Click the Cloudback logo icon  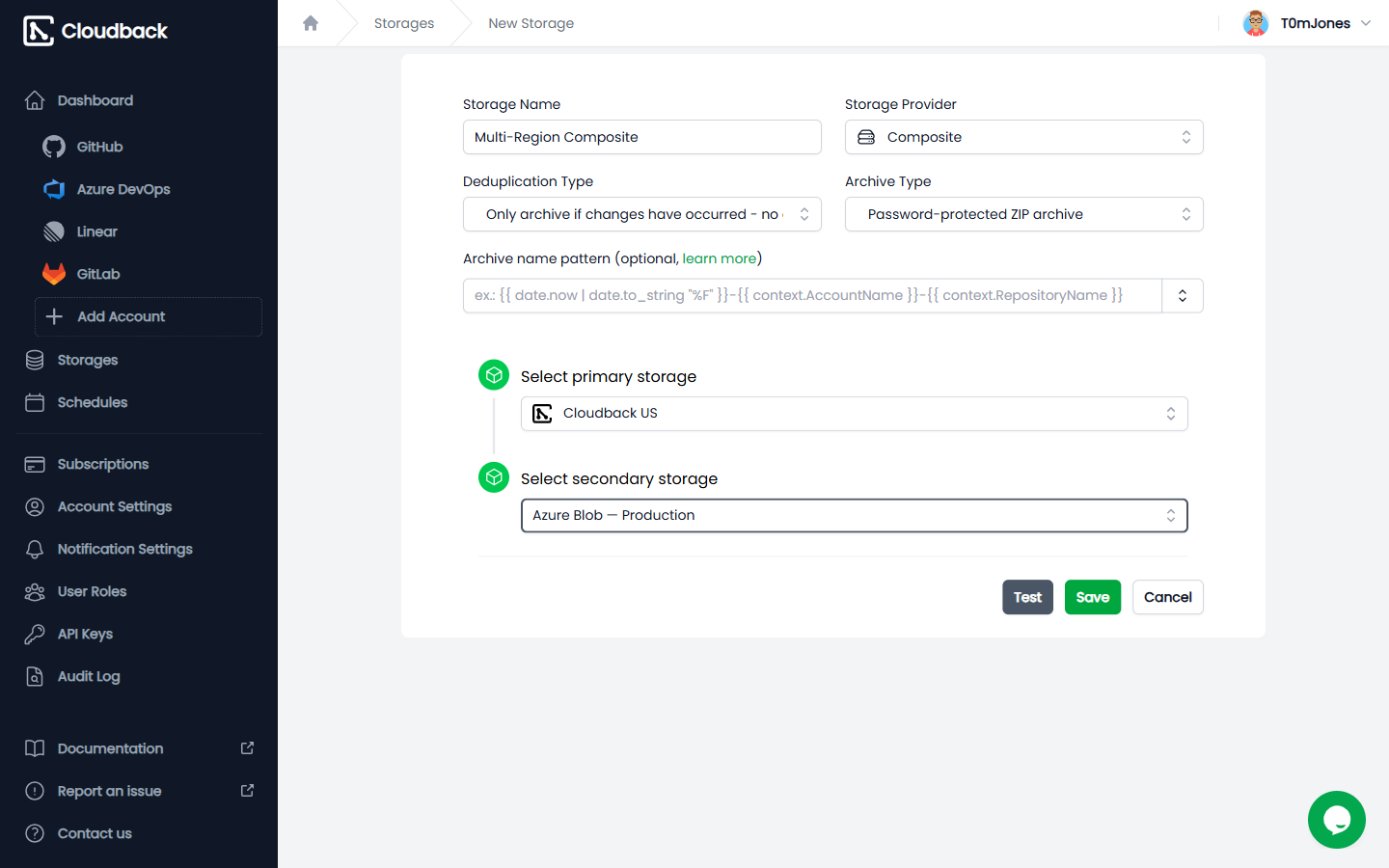point(39,31)
